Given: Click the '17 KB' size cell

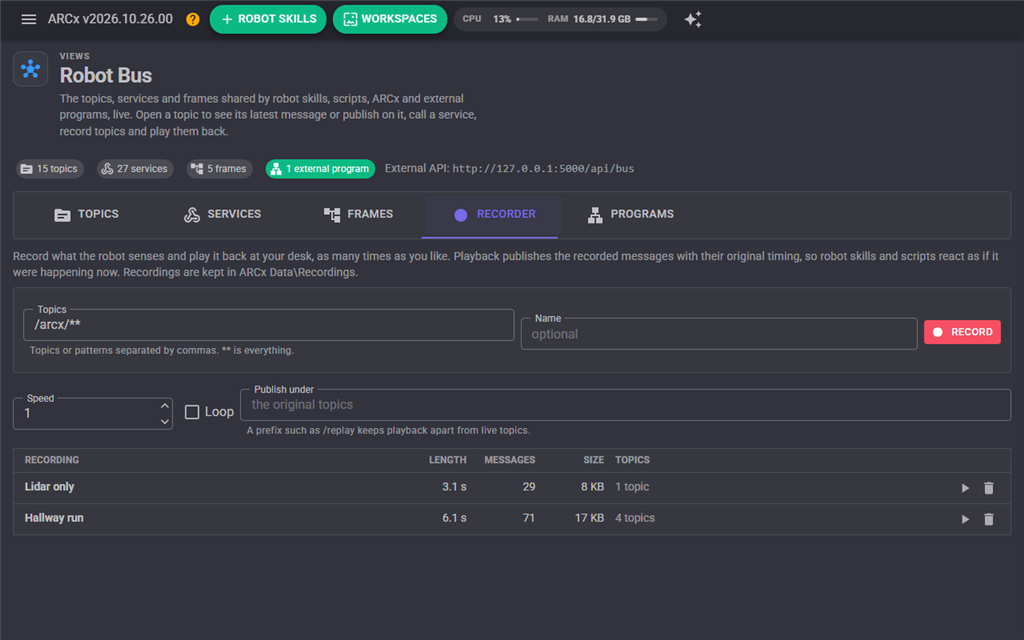Looking at the screenshot, I should [589, 518].
